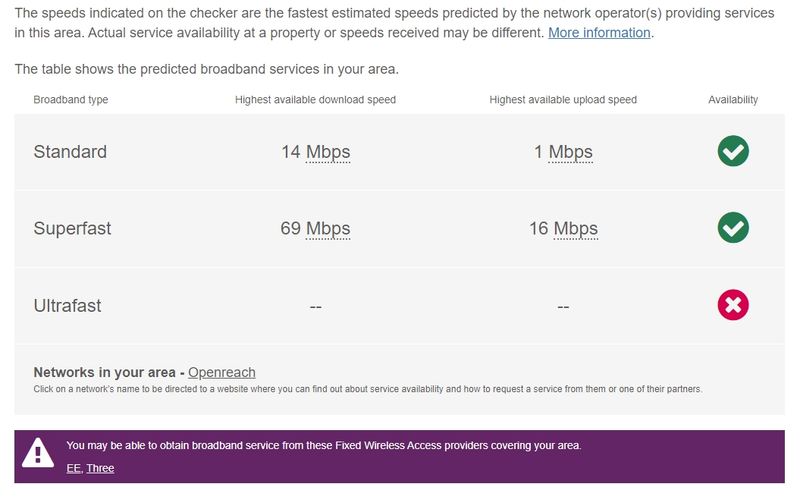This screenshot has width=800, height=497.
Task: Click Mbps abbreviation for Standard upload speed
Action: click(570, 152)
